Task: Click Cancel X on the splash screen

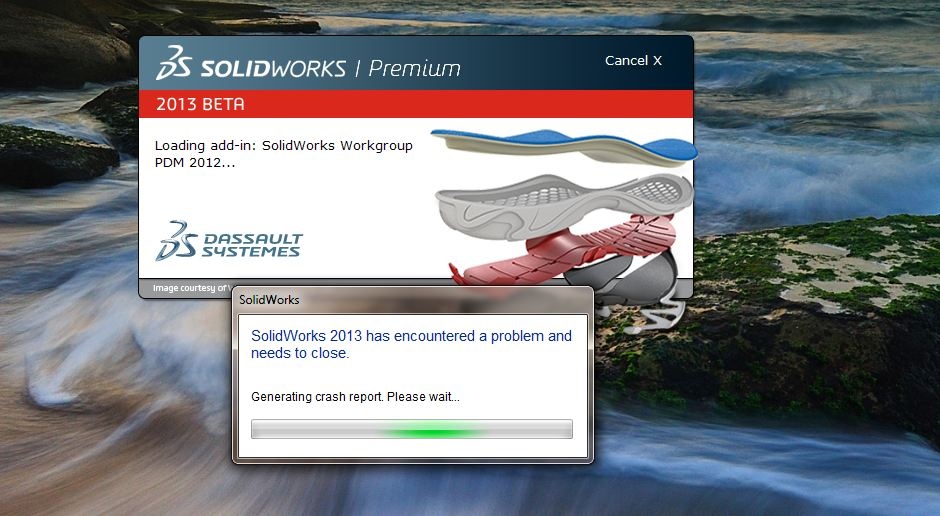Action: 633,61
